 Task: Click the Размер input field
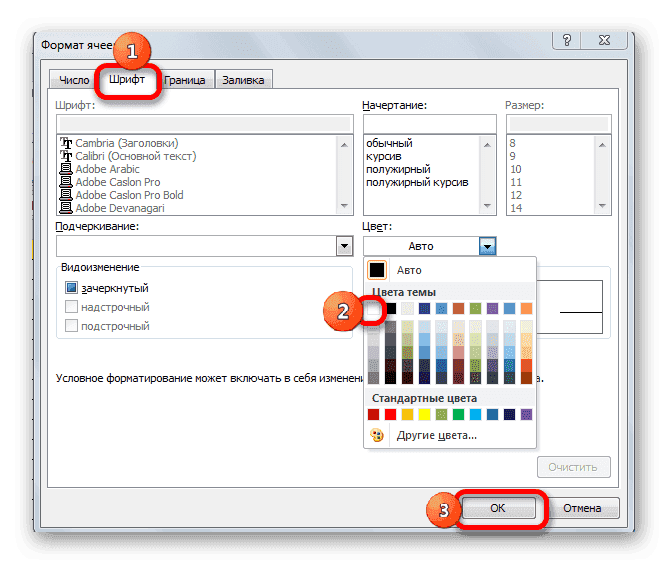[x=559, y=124]
